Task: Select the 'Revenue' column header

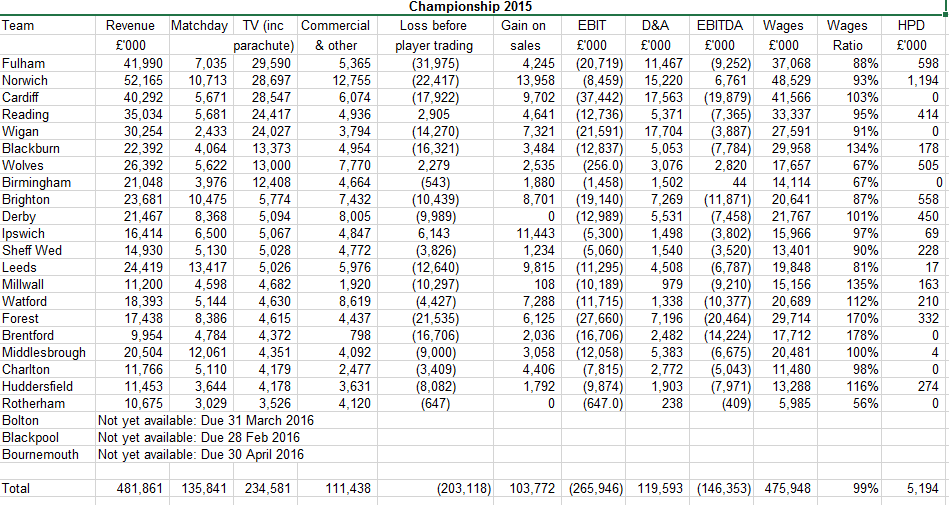Action: pyautogui.click(x=130, y=25)
